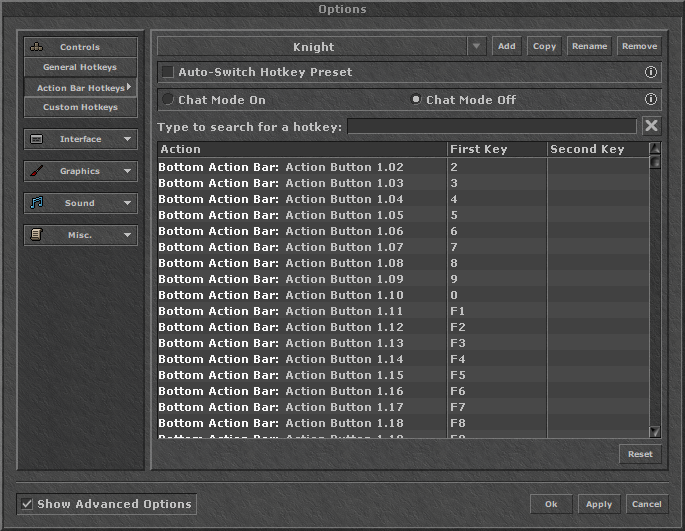Click the Misc. scroll icon
This screenshot has height=531, width=685.
coord(36,235)
